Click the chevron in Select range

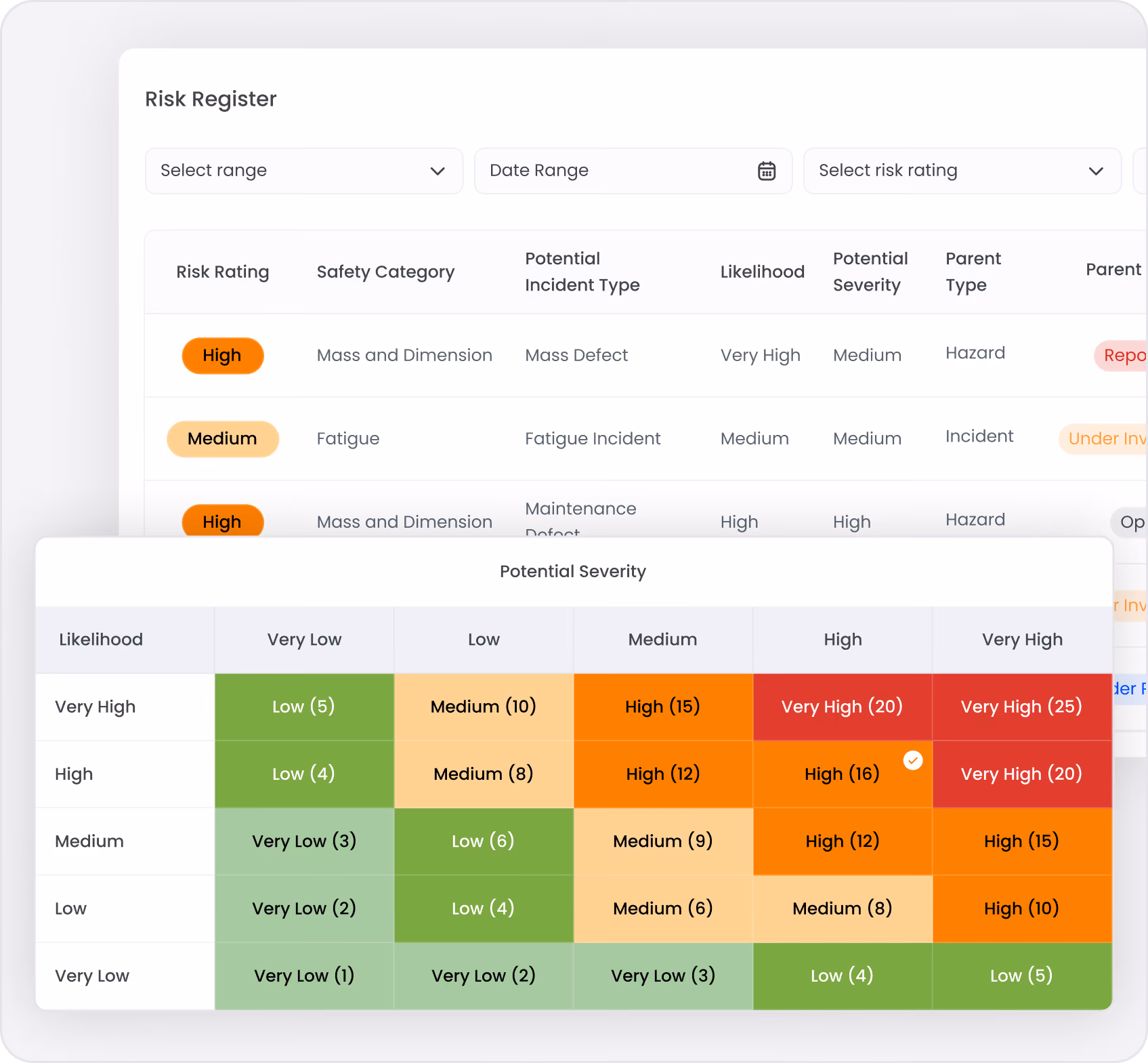click(x=438, y=171)
